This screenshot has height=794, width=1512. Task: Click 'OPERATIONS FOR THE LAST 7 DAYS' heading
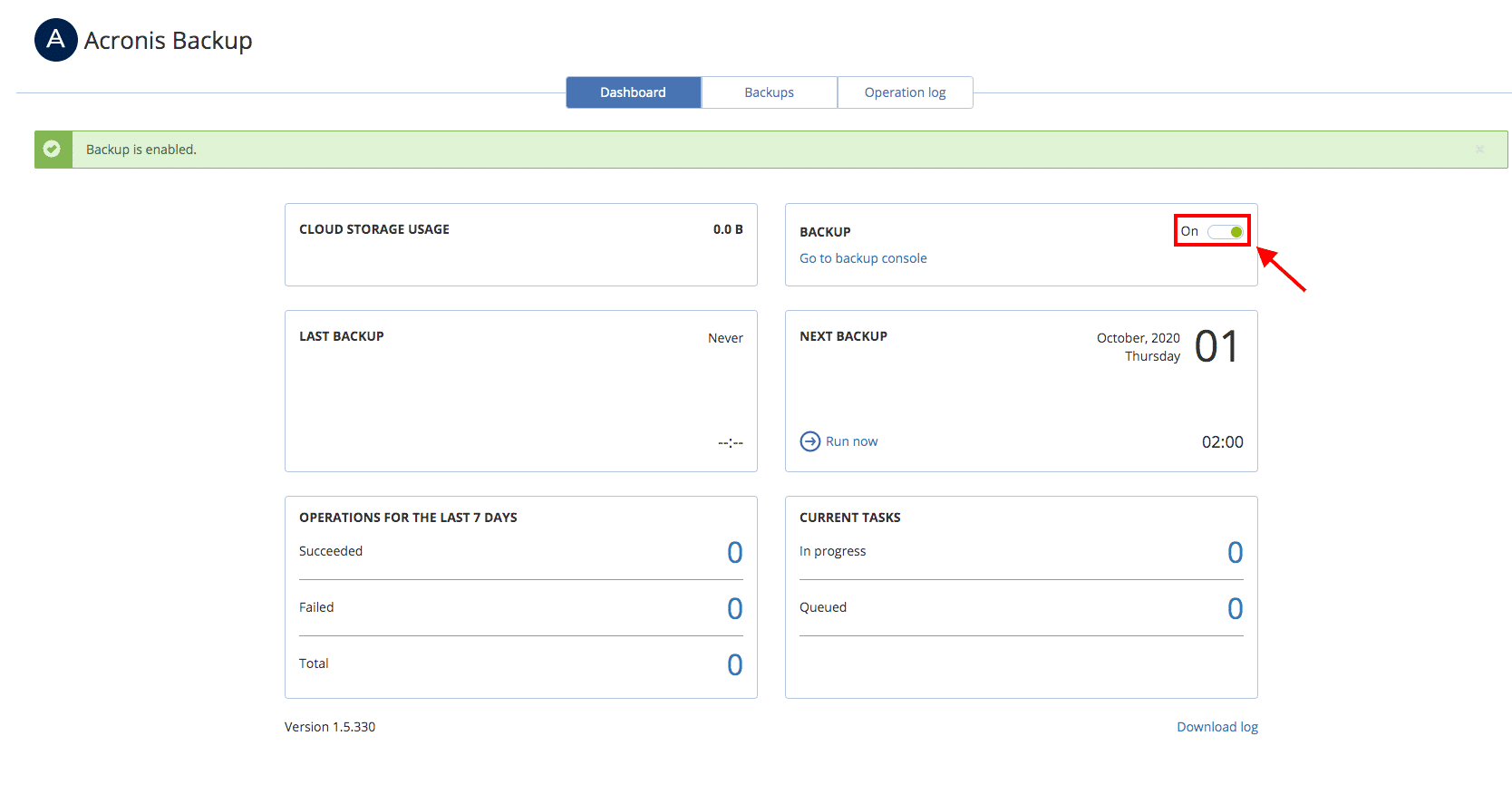tap(408, 518)
